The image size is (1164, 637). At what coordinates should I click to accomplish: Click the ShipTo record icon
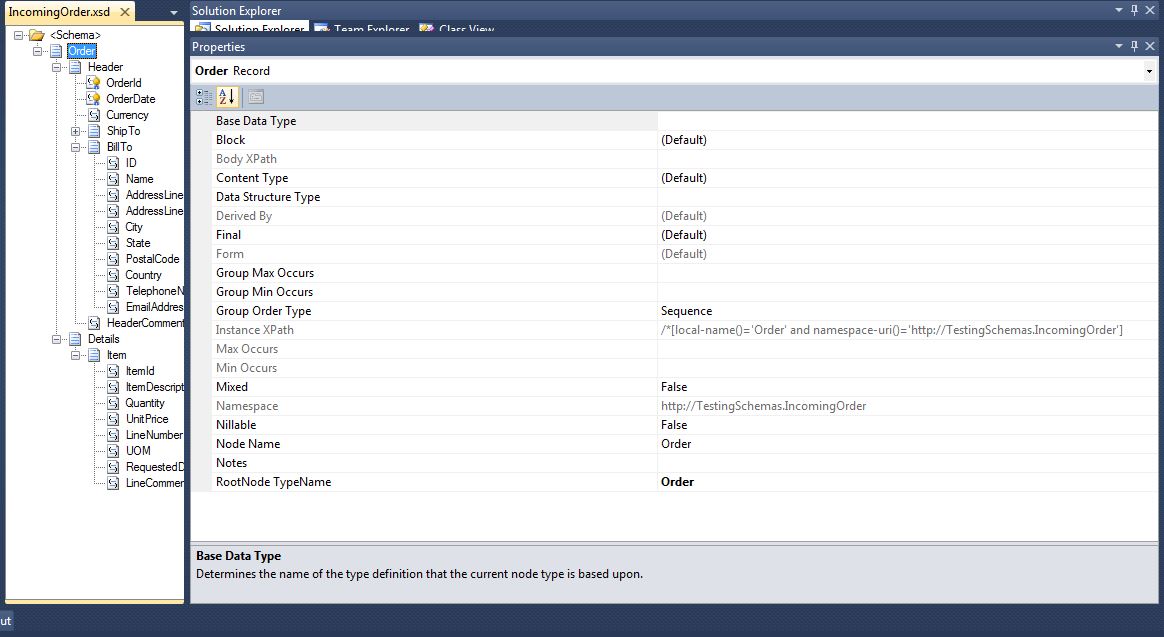point(94,131)
